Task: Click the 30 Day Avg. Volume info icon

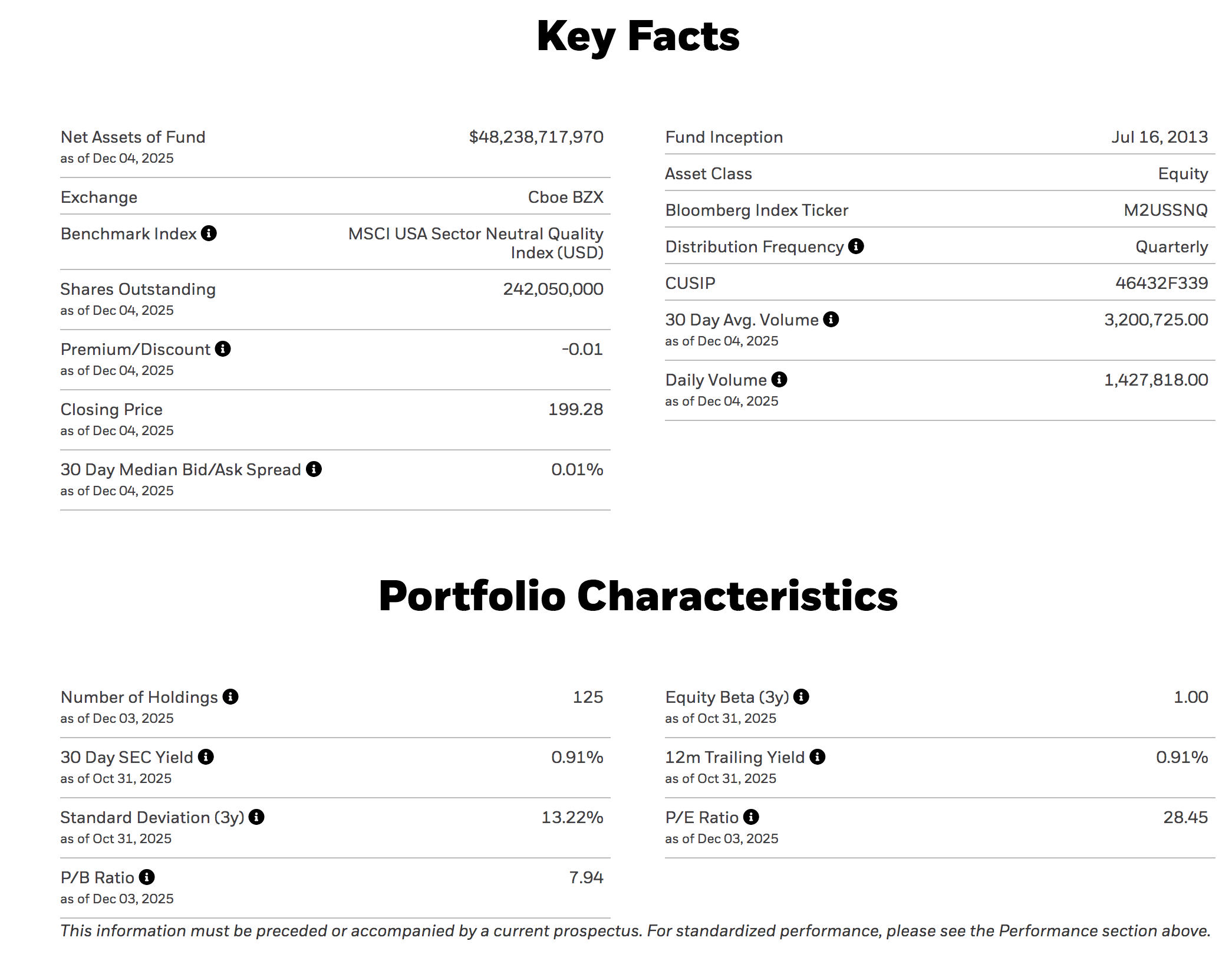Action: [x=831, y=320]
